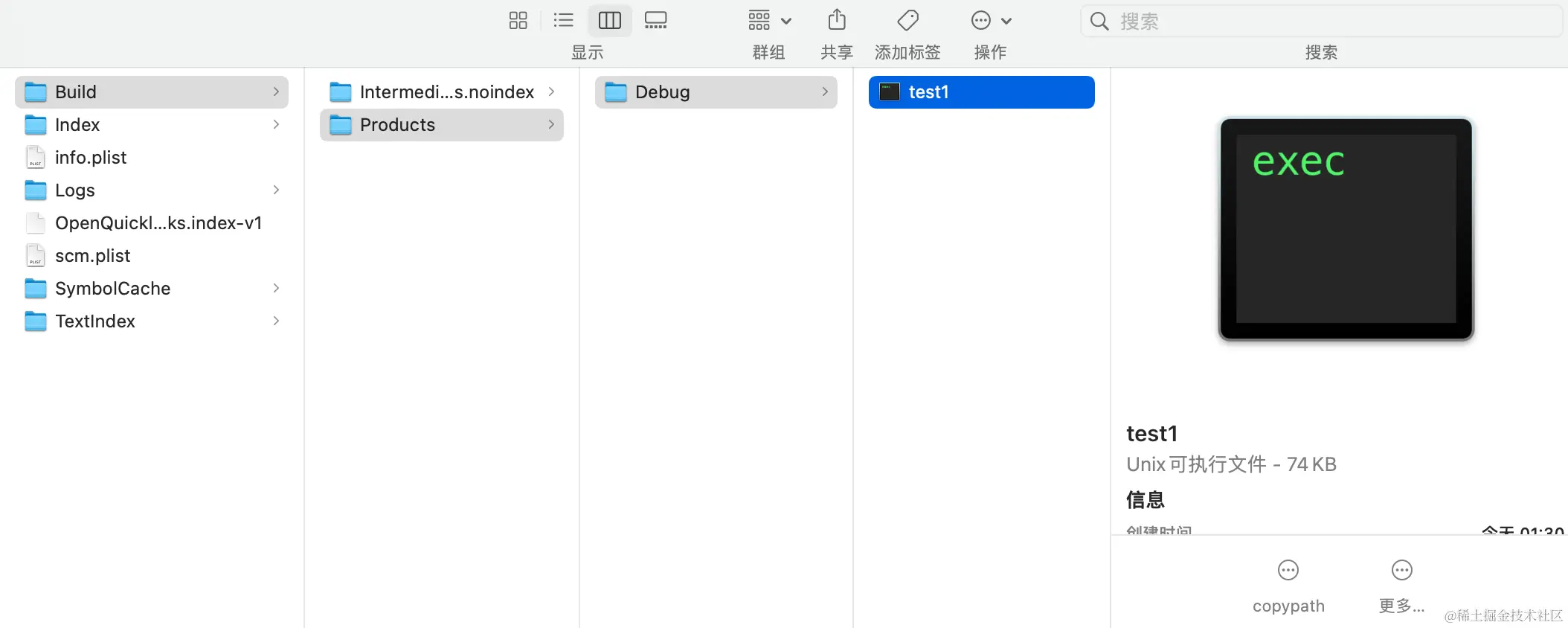Click the Intermedi...s.noindex folder name
This screenshot has height=628, width=1568.
tap(447, 92)
